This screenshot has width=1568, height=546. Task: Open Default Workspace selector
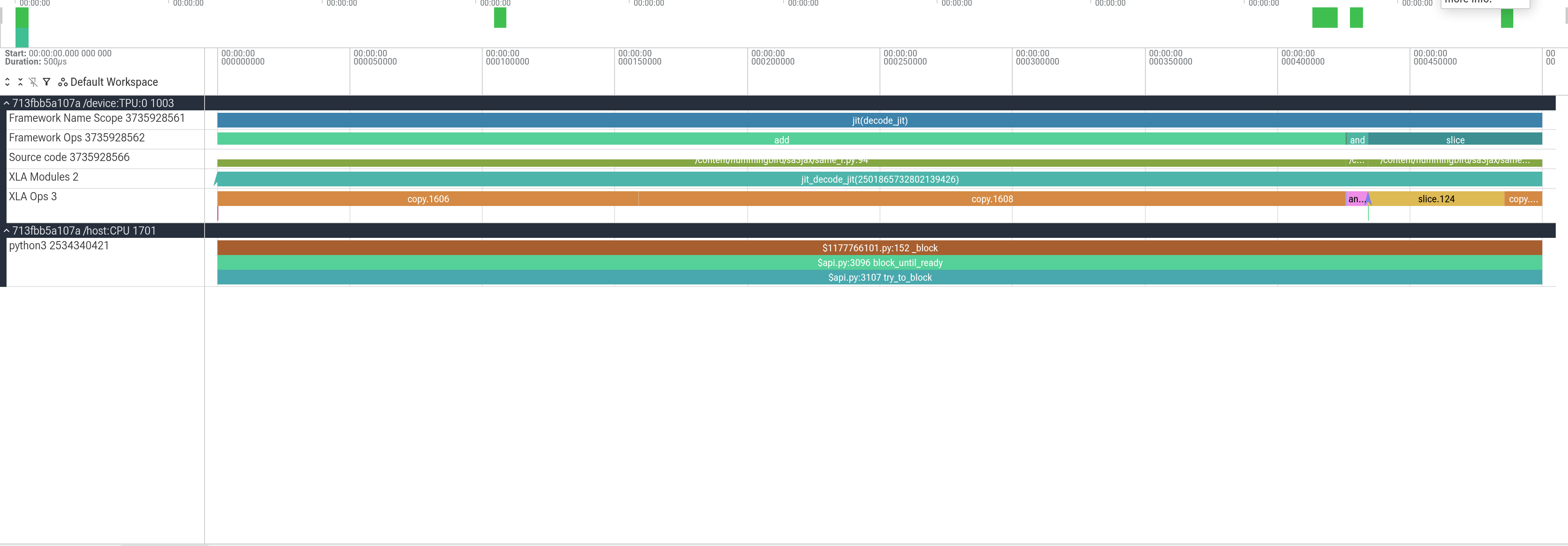(x=114, y=82)
